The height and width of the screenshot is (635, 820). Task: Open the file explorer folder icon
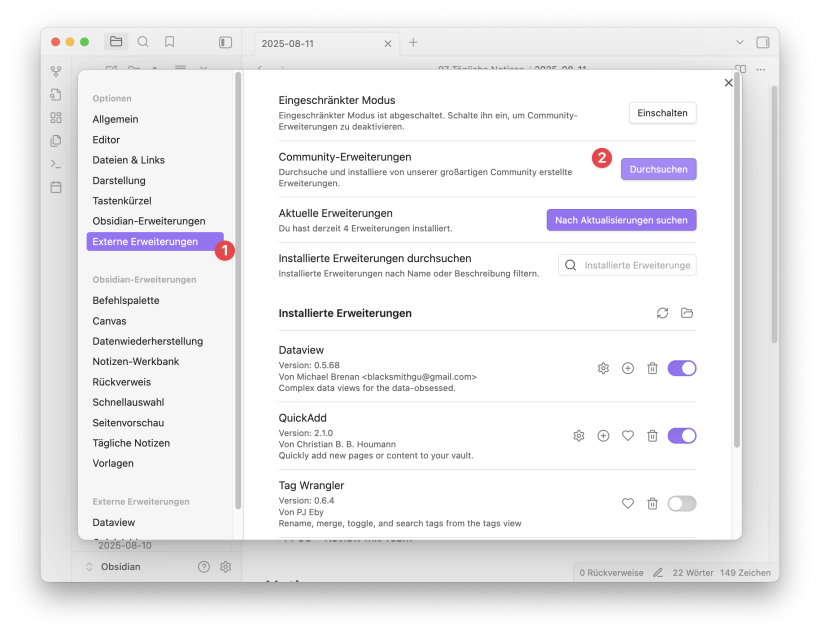pos(116,42)
